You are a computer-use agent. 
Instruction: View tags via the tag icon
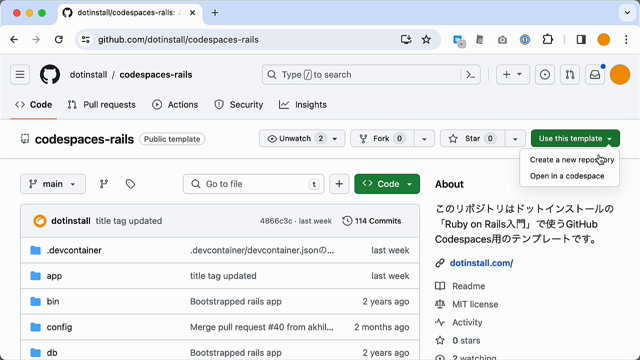130,184
